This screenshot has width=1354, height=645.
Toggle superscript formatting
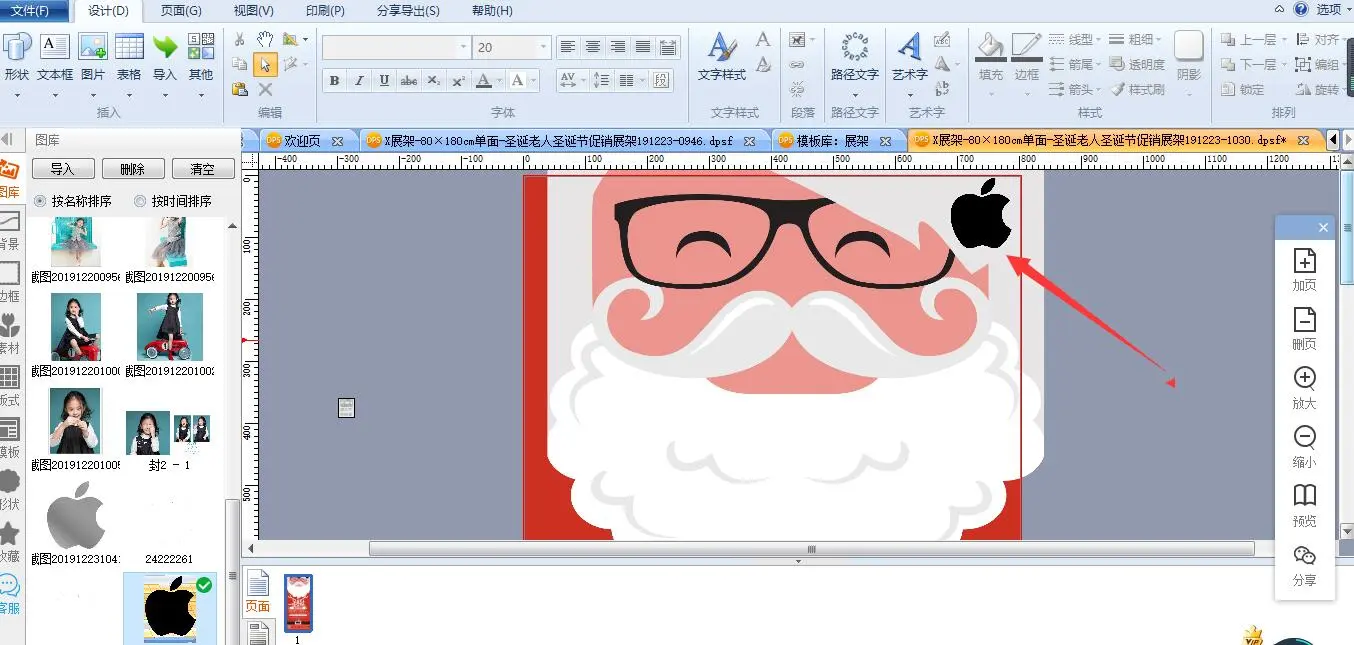tap(457, 81)
